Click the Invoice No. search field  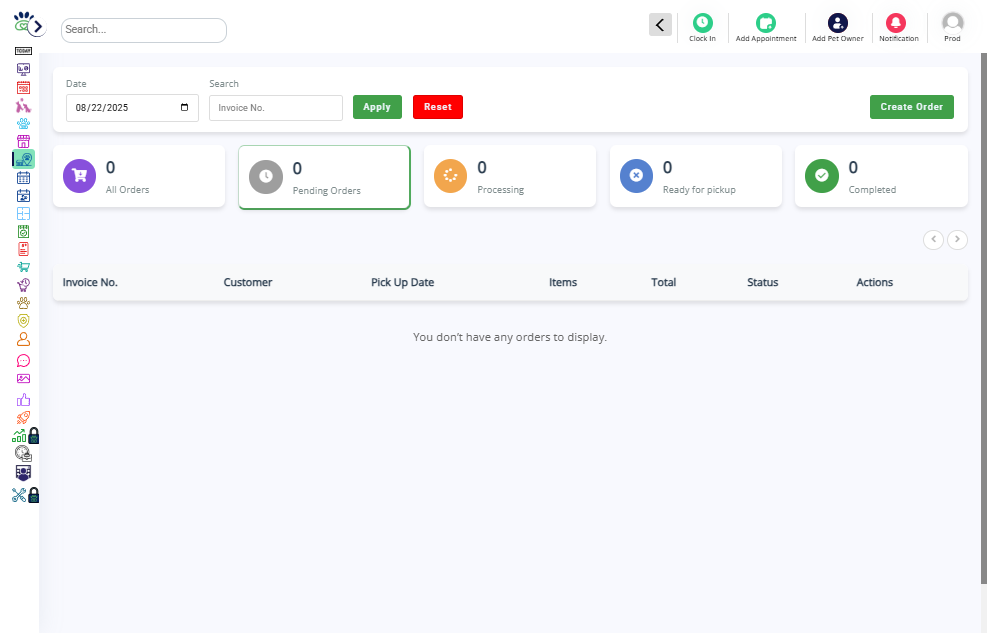coord(276,108)
